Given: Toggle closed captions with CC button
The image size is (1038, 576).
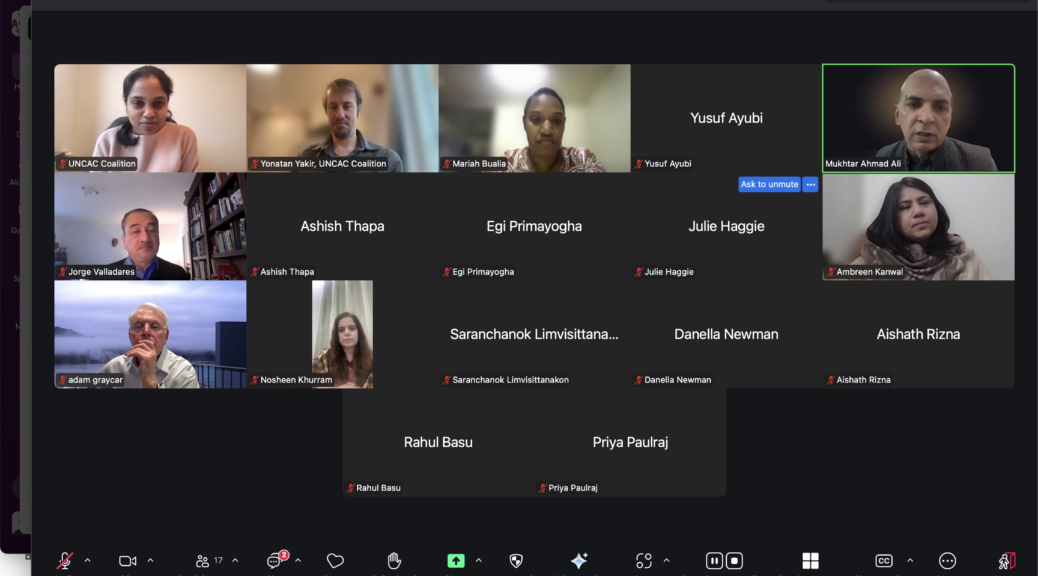Looking at the screenshot, I should coord(884,561).
